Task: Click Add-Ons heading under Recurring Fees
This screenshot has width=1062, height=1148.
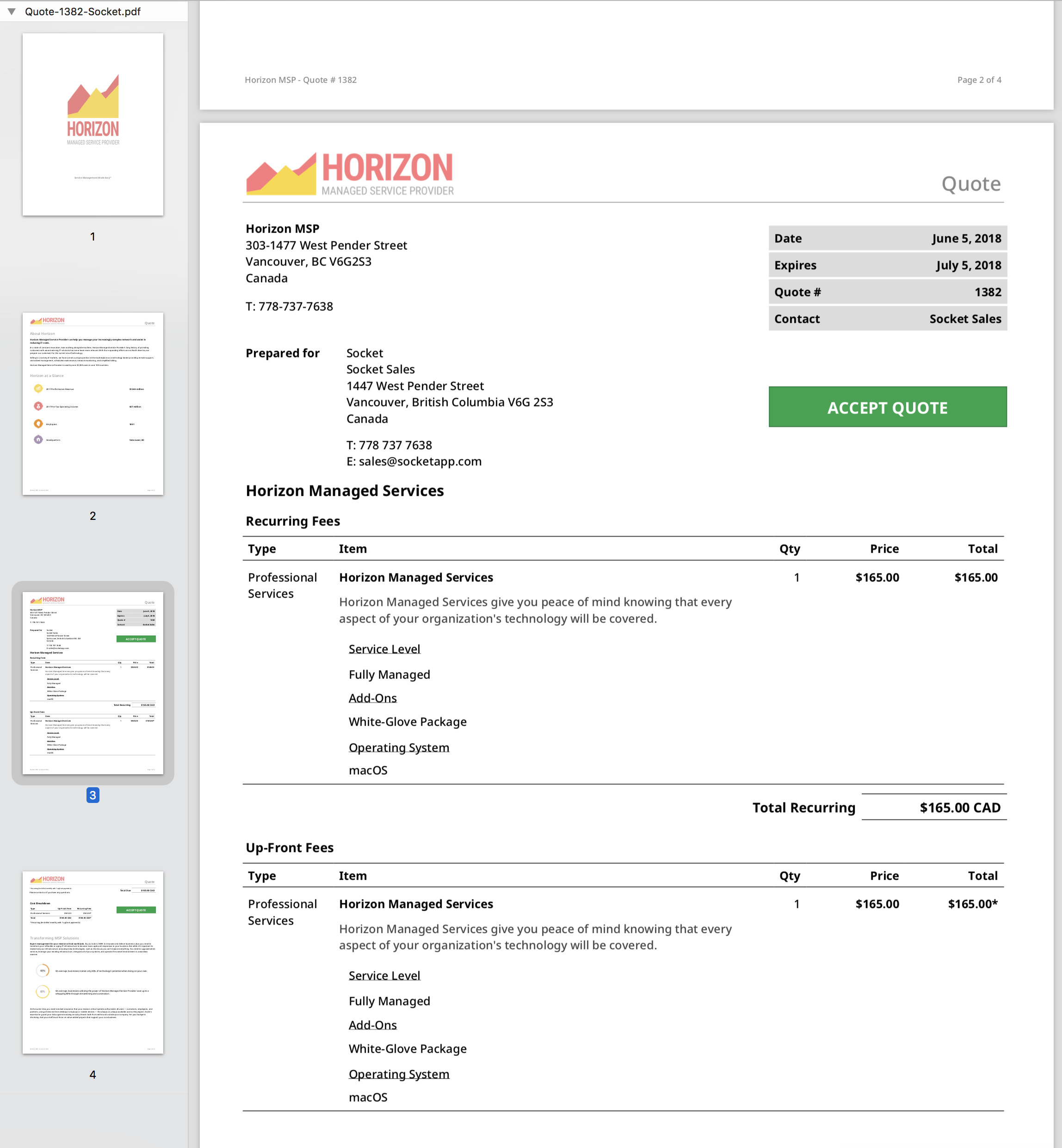Action: pos(372,697)
